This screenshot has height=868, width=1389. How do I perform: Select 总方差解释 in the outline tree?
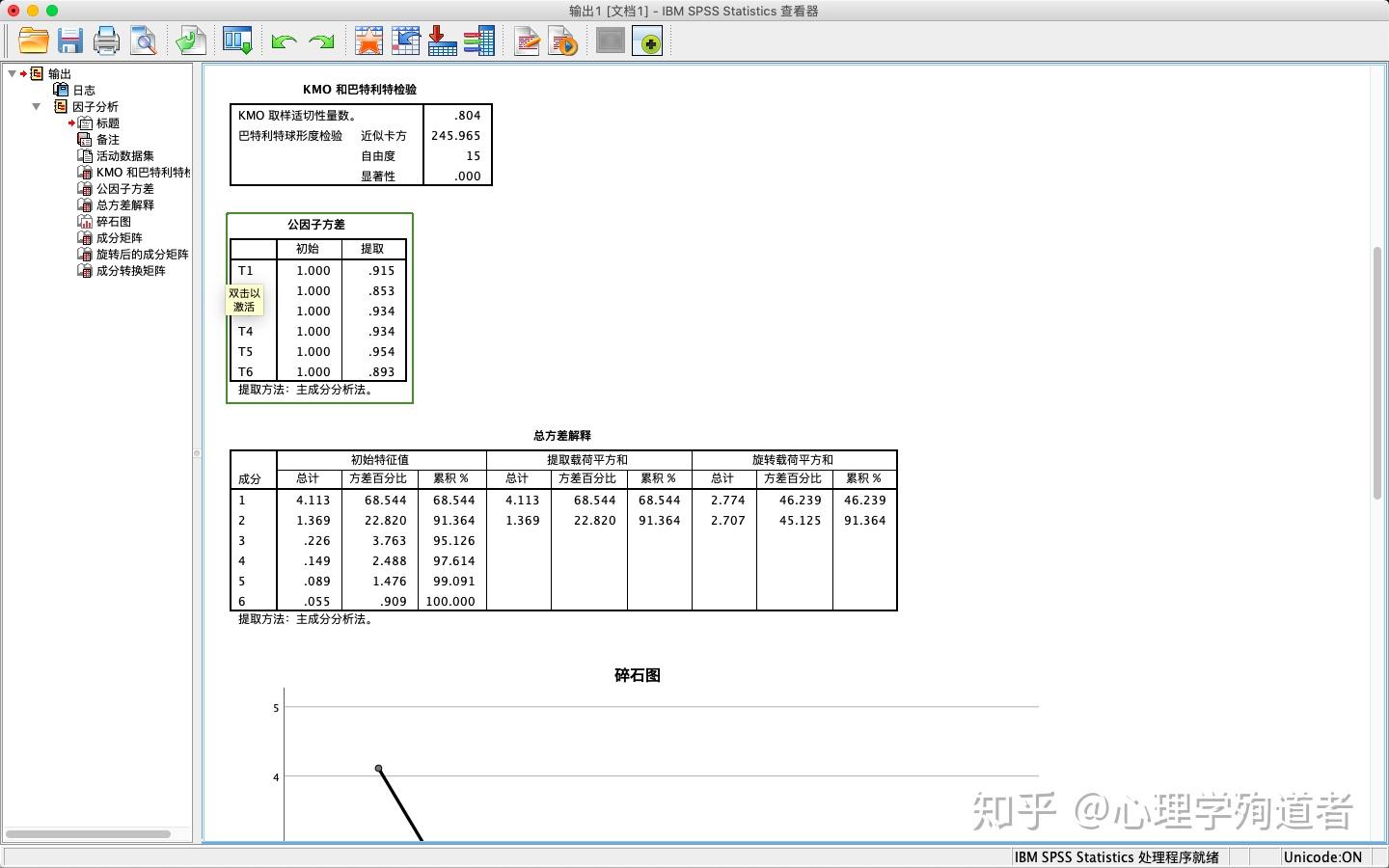(x=125, y=204)
